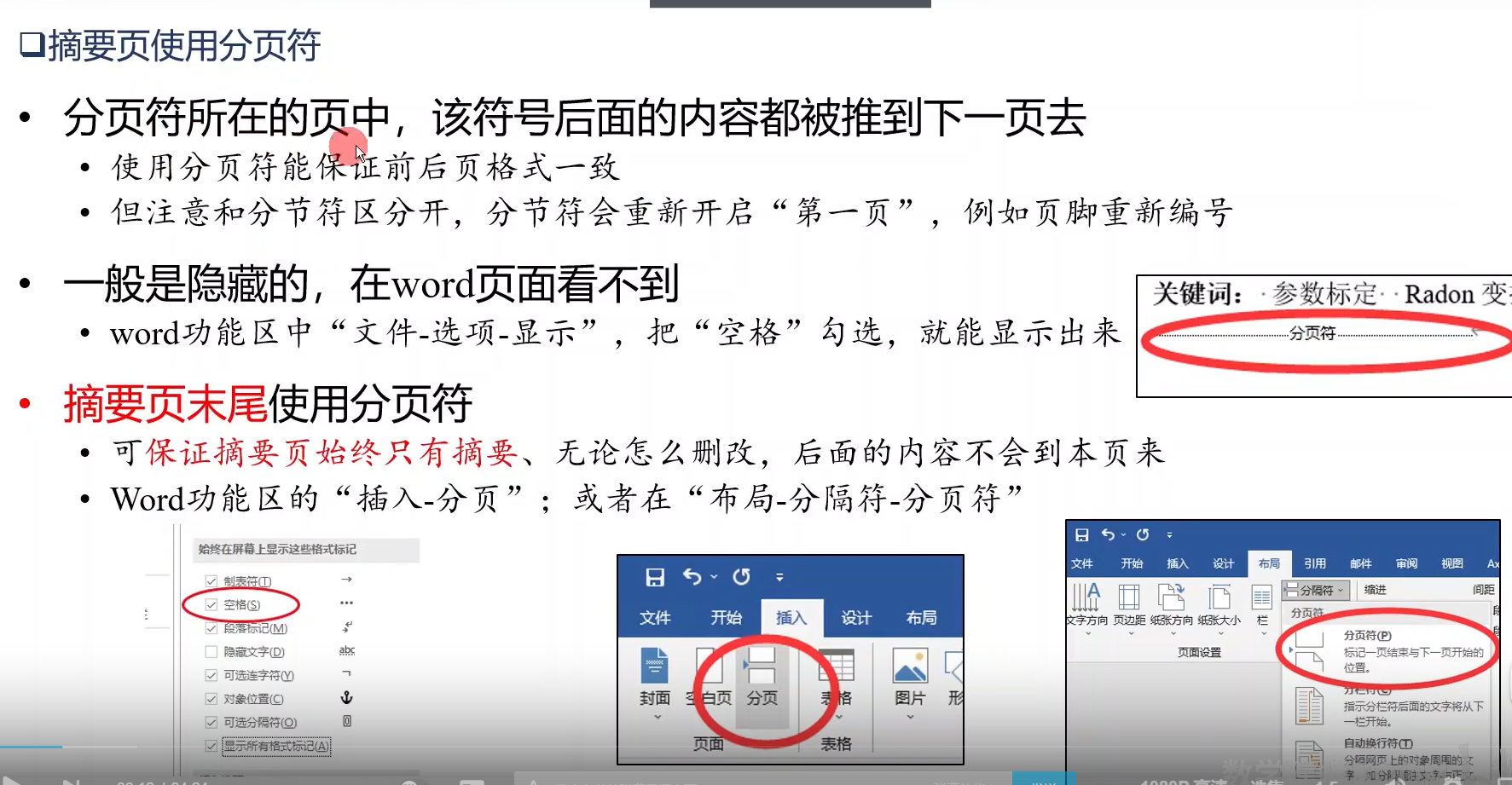The image size is (1512, 785).
Task: Toggle the 段落标记(M) checkbox
Action: [x=211, y=628]
